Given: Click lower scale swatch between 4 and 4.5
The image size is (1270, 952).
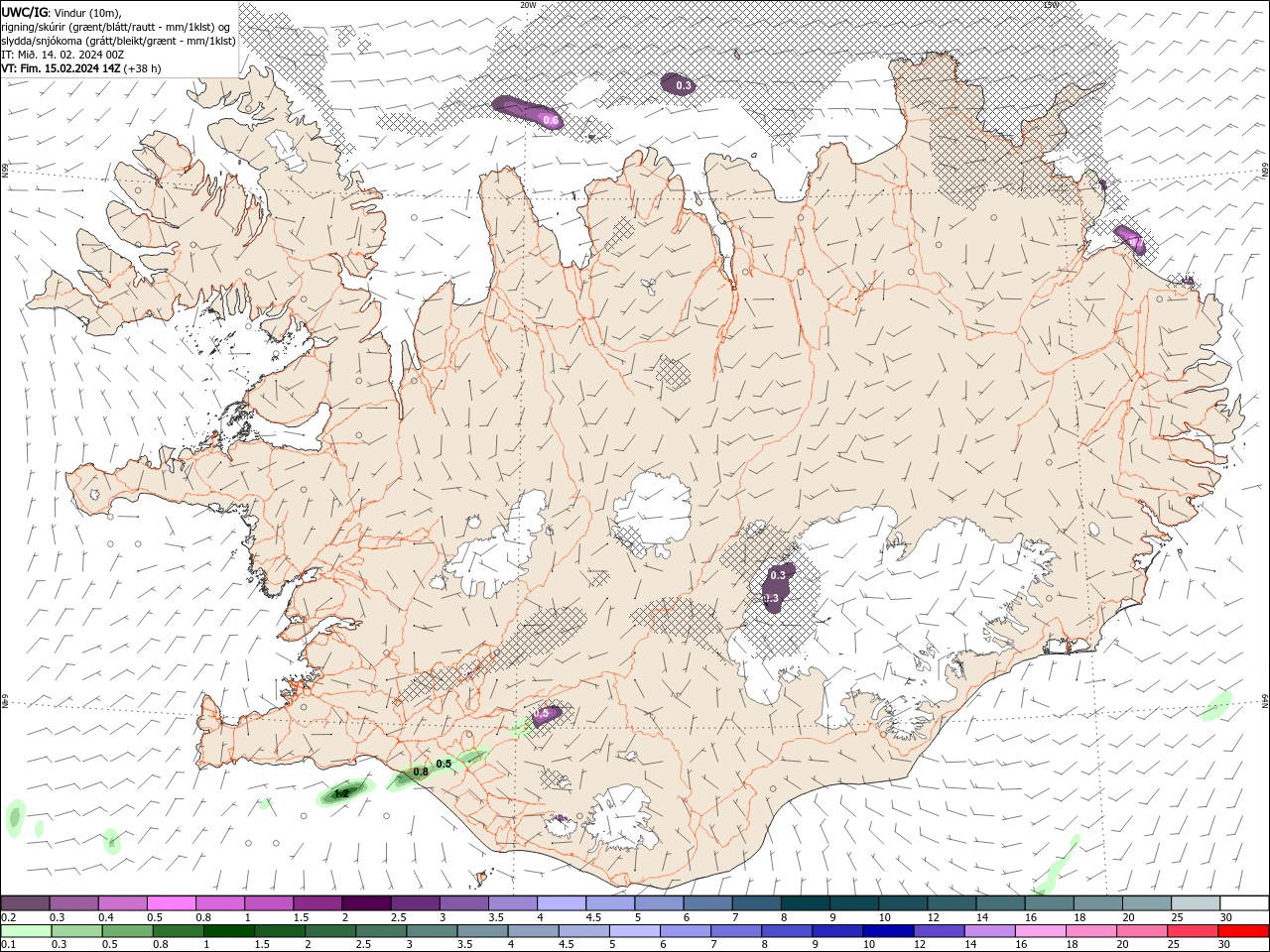Looking at the screenshot, I should (x=532, y=931).
